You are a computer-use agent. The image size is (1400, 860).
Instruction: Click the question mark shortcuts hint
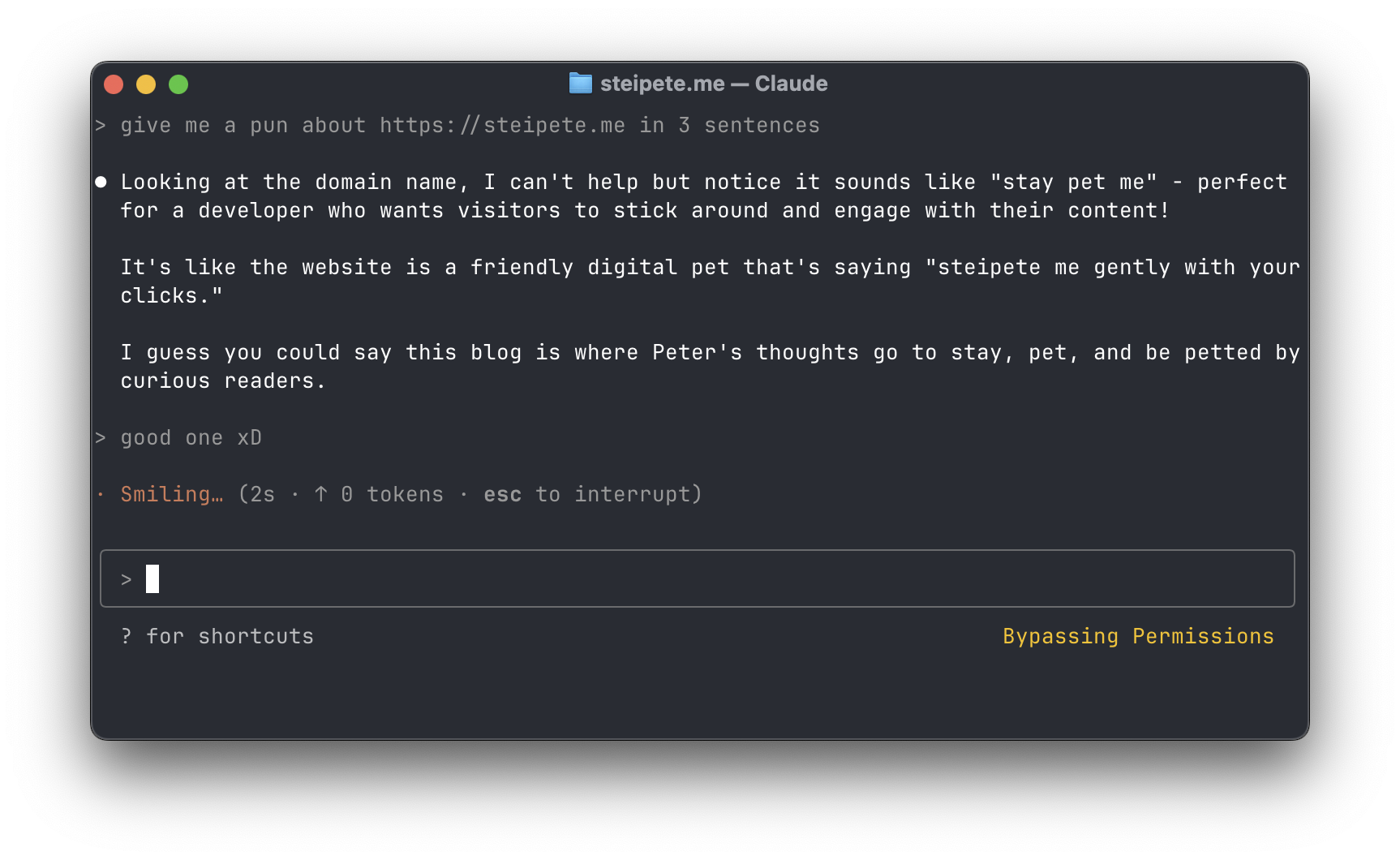[126, 636]
